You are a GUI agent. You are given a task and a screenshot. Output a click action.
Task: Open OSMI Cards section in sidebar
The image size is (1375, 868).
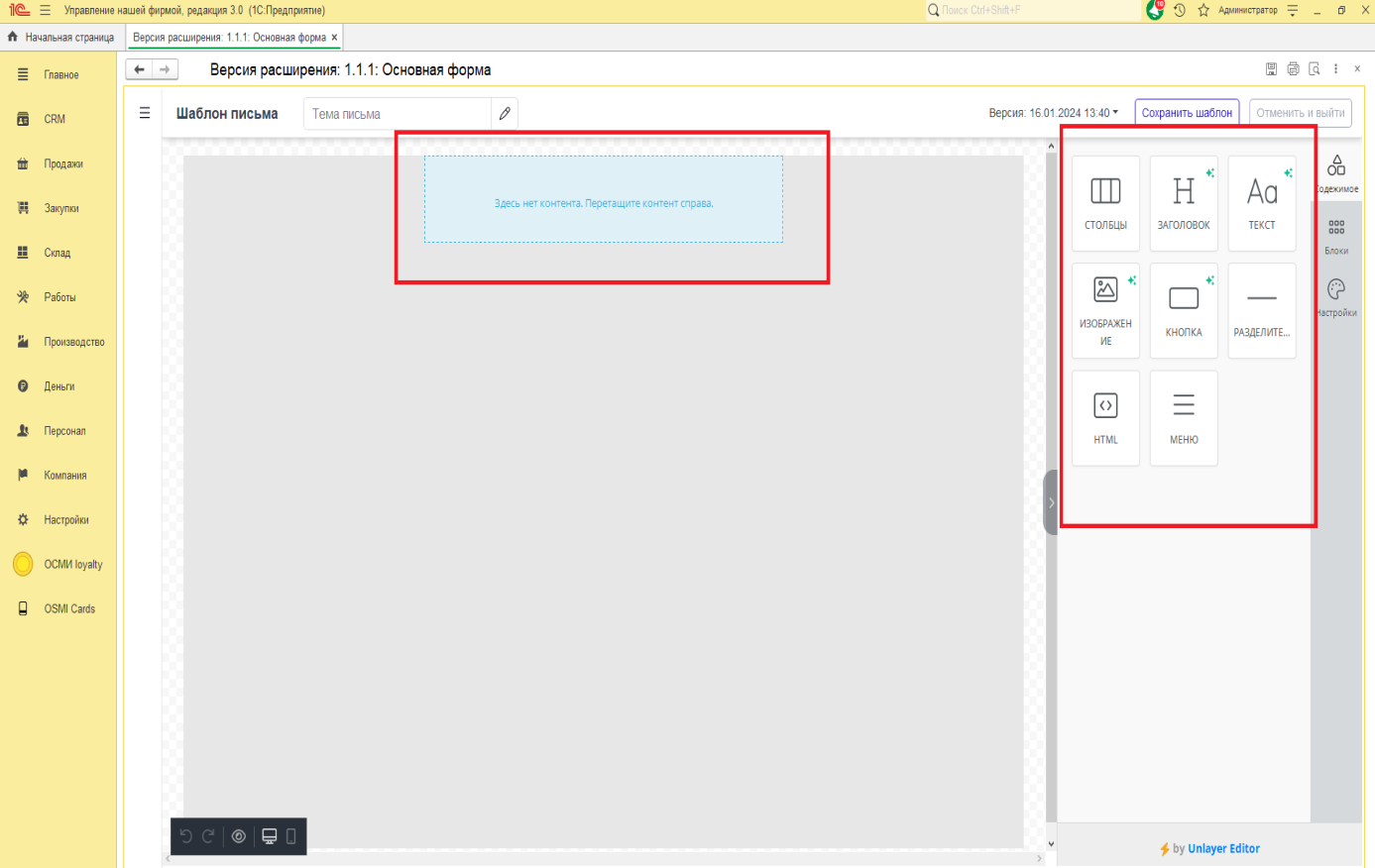point(58,609)
